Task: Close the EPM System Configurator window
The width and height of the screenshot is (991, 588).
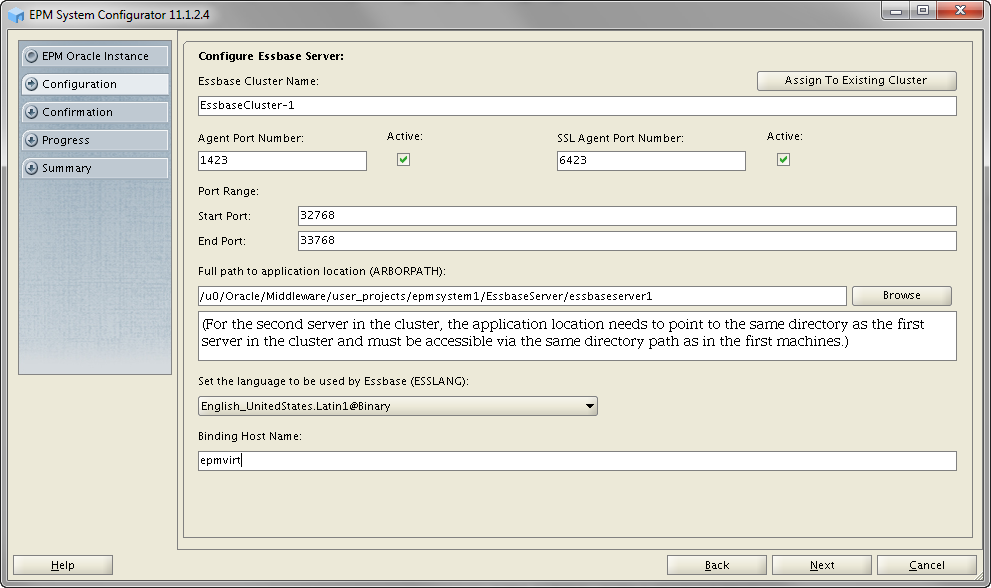Action: point(960,10)
